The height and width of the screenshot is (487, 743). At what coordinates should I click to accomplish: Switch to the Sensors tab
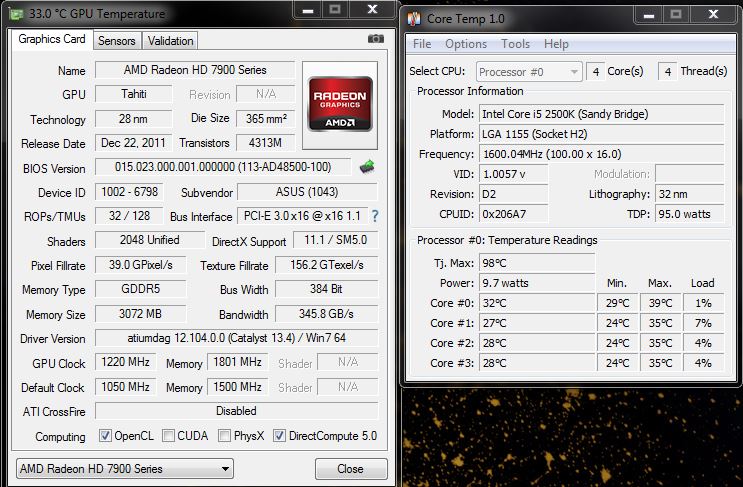(x=117, y=41)
